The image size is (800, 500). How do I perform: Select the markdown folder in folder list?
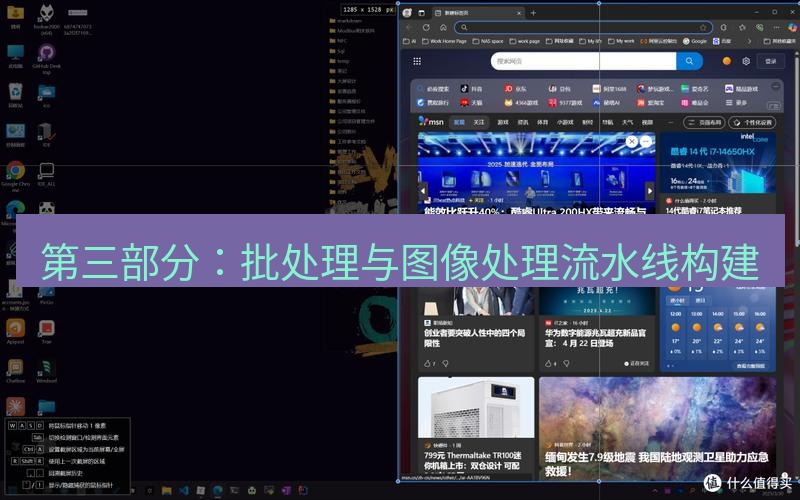click(x=345, y=21)
